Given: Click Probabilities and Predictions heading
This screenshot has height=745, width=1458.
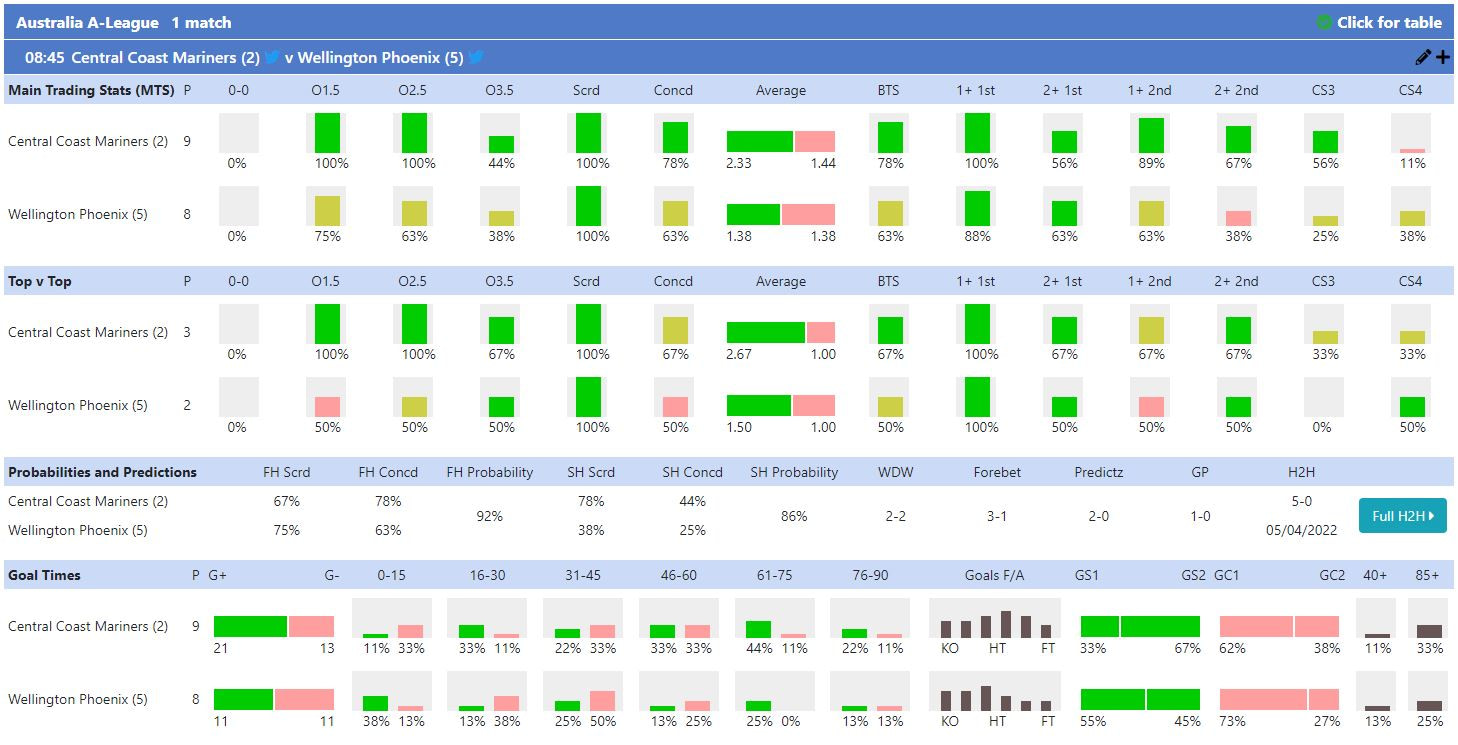Looking at the screenshot, I should tap(102, 472).
